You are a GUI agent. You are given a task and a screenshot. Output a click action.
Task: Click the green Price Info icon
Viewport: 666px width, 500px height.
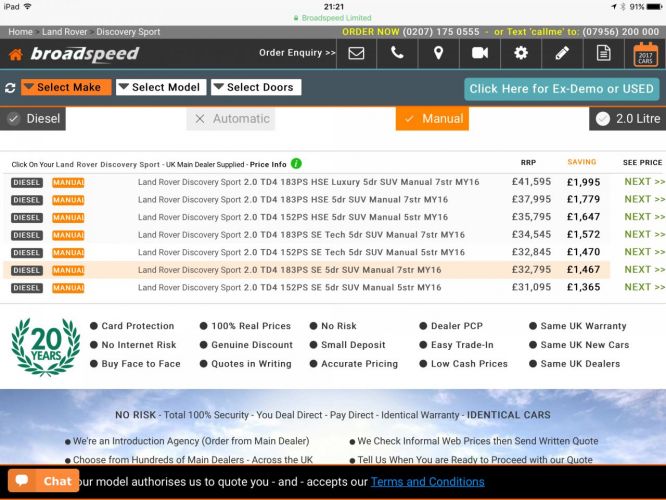pos(296,164)
